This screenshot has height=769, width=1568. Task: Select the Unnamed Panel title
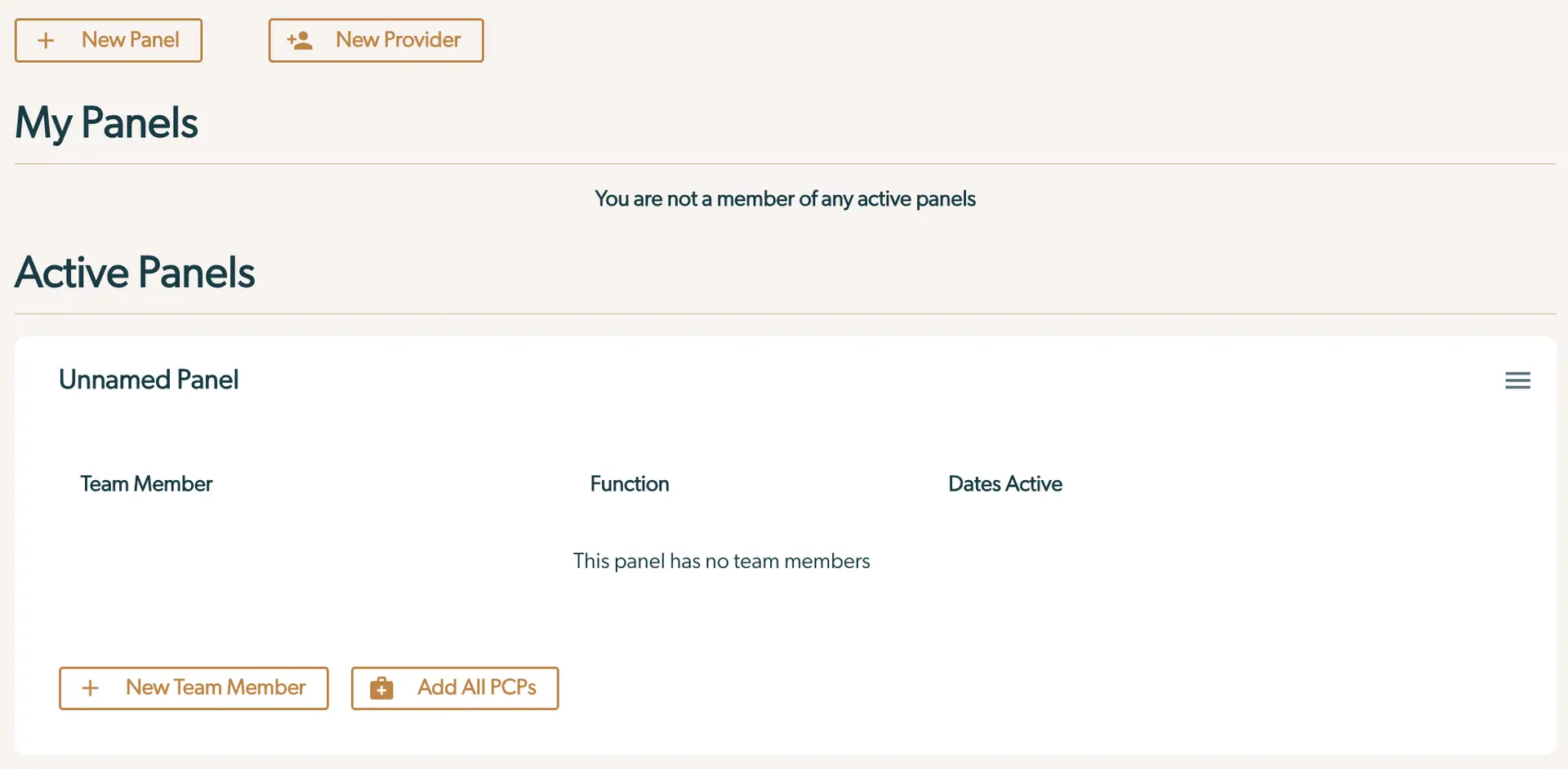149,380
